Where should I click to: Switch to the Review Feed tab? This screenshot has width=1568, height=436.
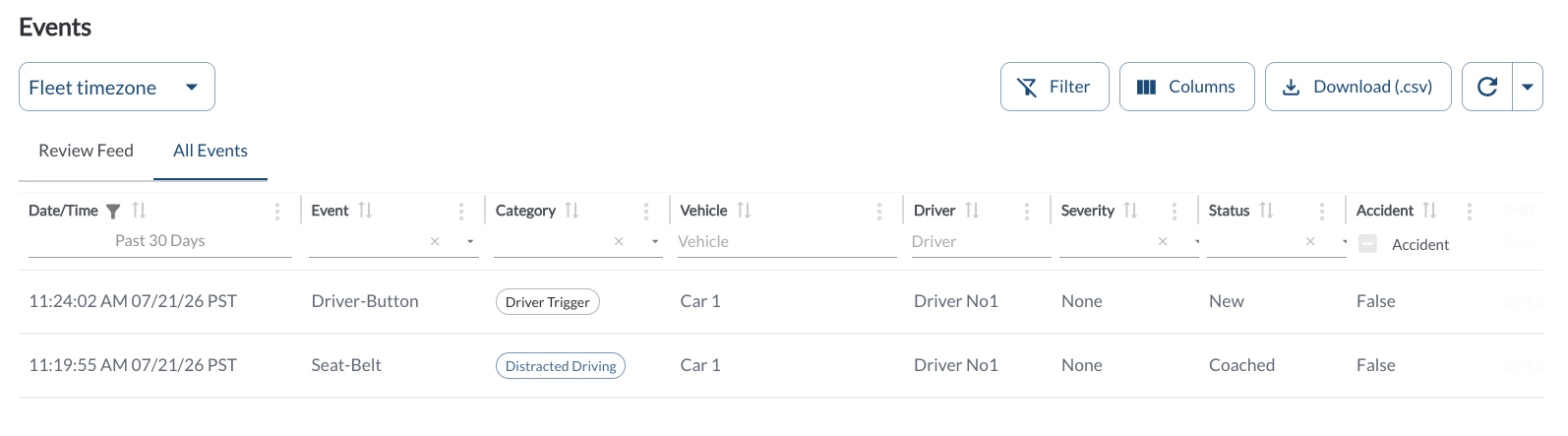pyautogui.click(x=86, y=151)
